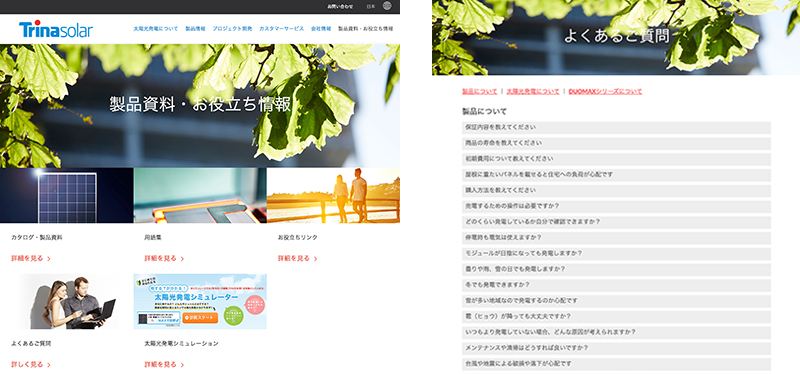Click 詳細を見る under カタログ・製品資料
Image resolution: width=800 pixels, height=374 pixels.
click(31, 259)
